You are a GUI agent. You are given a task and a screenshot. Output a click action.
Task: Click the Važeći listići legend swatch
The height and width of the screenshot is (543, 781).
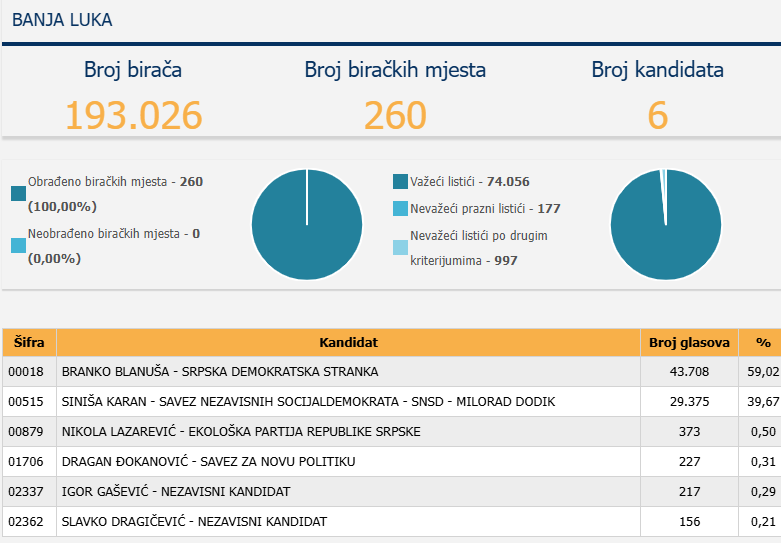pos(400,181)
